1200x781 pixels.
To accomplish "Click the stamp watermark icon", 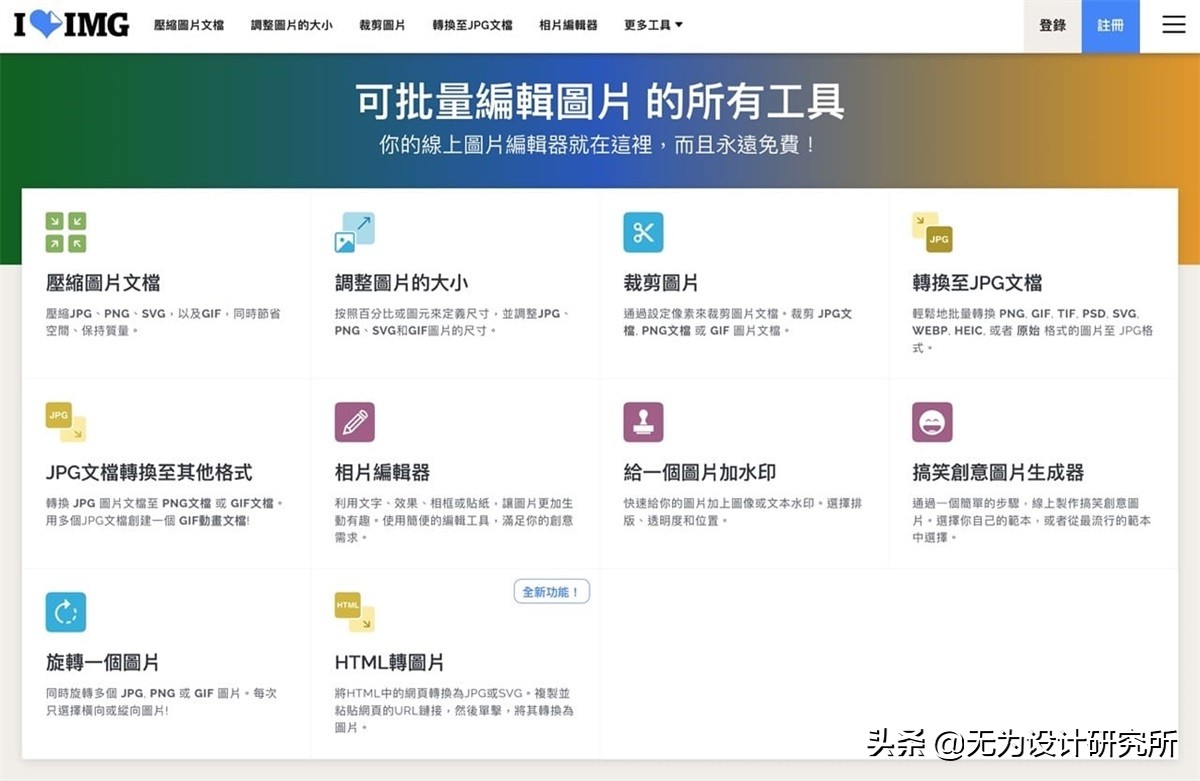I will (x=643, y=422).
